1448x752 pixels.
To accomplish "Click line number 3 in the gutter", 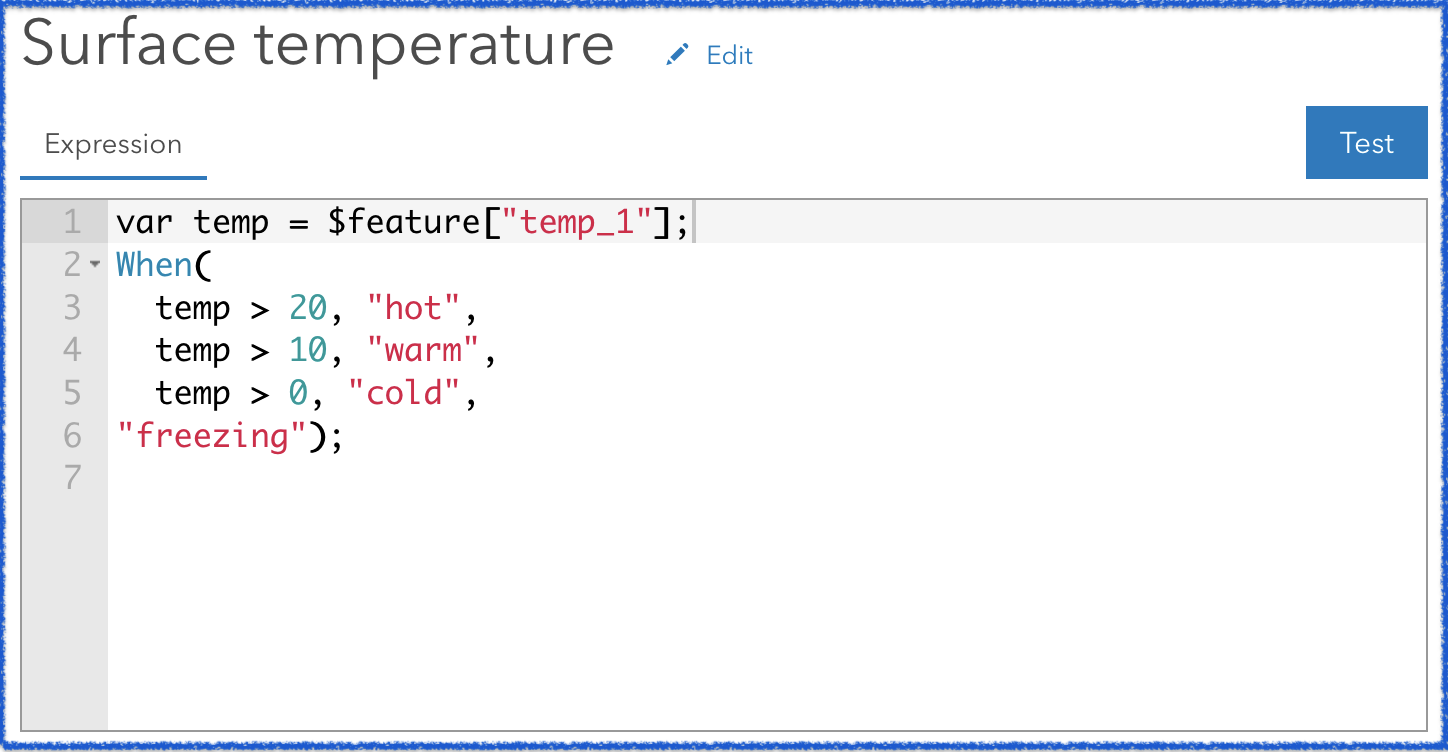I will point(71,308).
